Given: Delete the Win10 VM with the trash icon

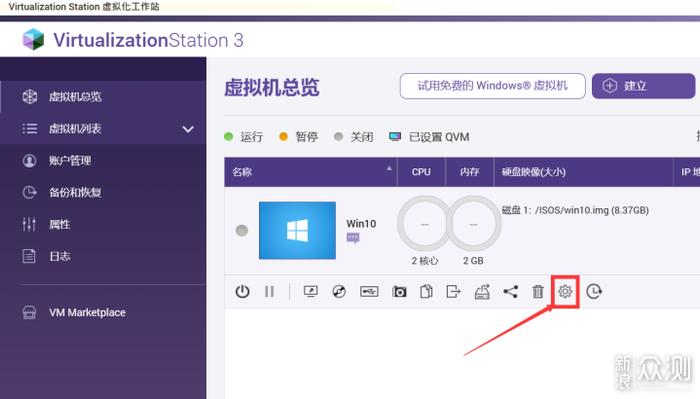Looking at the screenshot, I should 538,291.
